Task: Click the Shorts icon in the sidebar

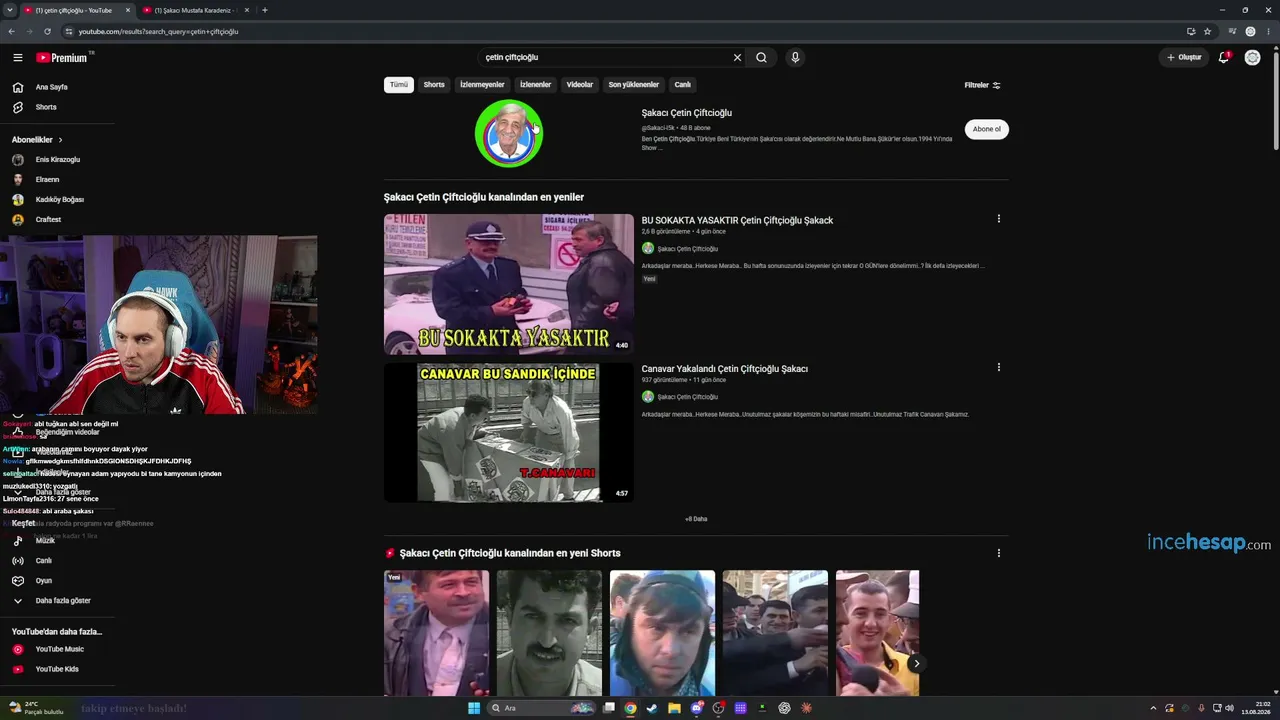Action: 17,107
